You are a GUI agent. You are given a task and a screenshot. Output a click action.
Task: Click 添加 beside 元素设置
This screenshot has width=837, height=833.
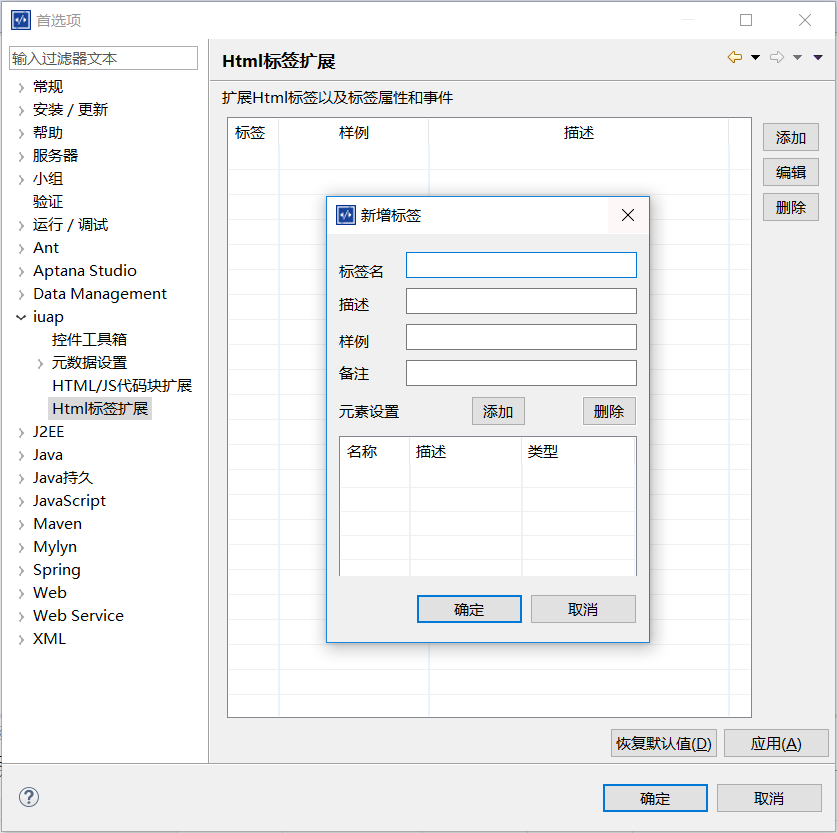pos(498,411)
